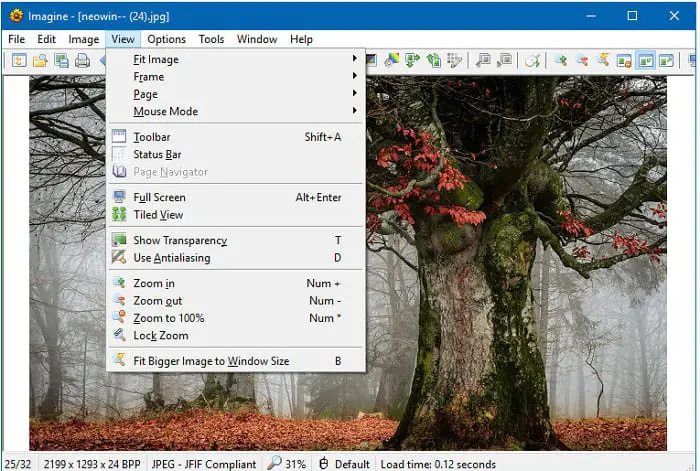This screenshot has height=471, width=700.
Task: Click the mouse icon beside Default in status bar
Action: pyautogui.click(x=324, y=463)
